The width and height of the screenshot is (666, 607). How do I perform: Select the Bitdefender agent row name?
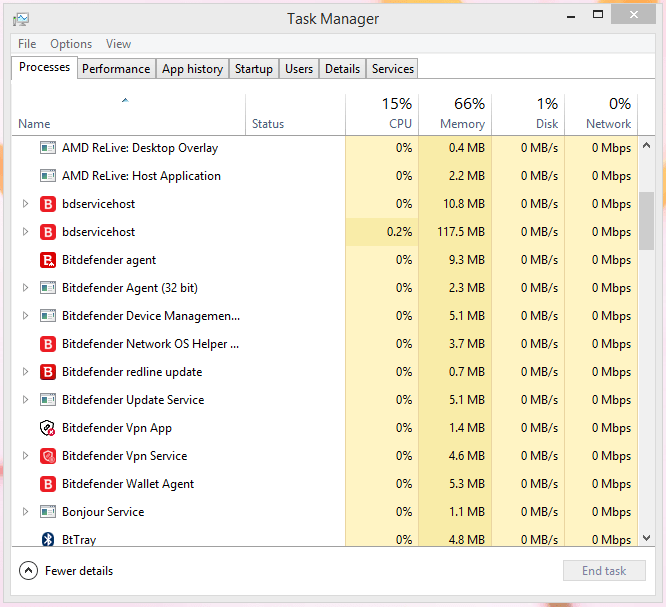point(109,260)
